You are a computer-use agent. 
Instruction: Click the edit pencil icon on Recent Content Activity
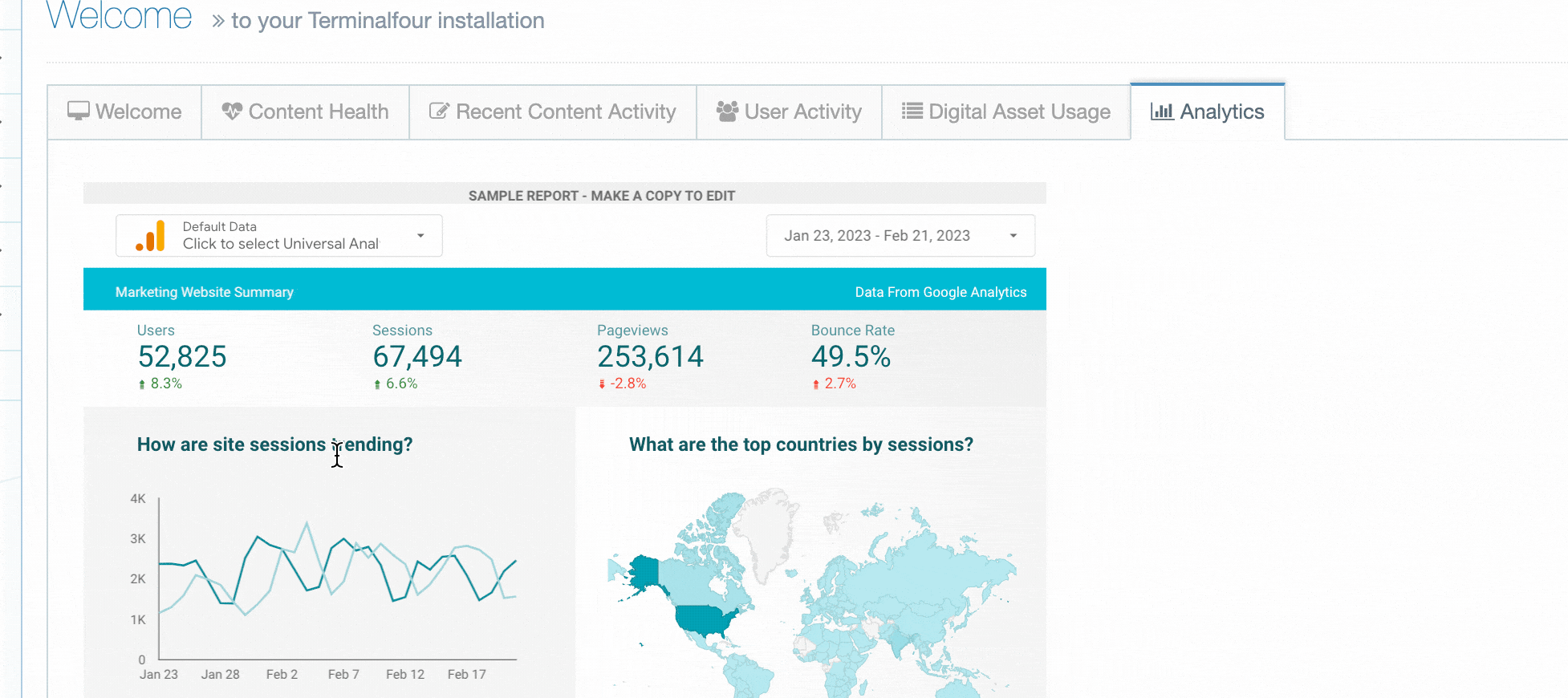pos(439,111)
